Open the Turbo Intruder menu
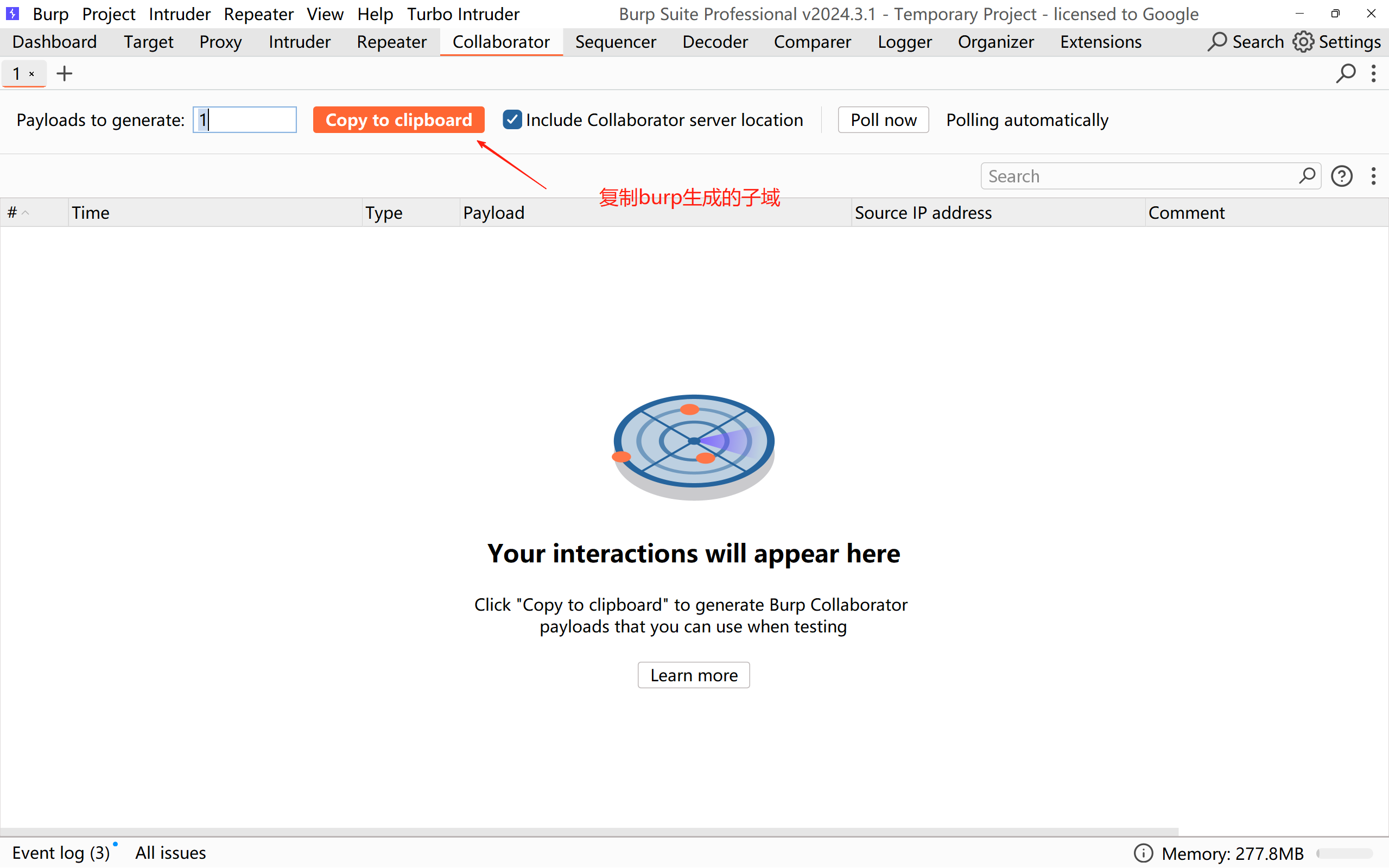1389x868 pixels. tap(462, 14)
